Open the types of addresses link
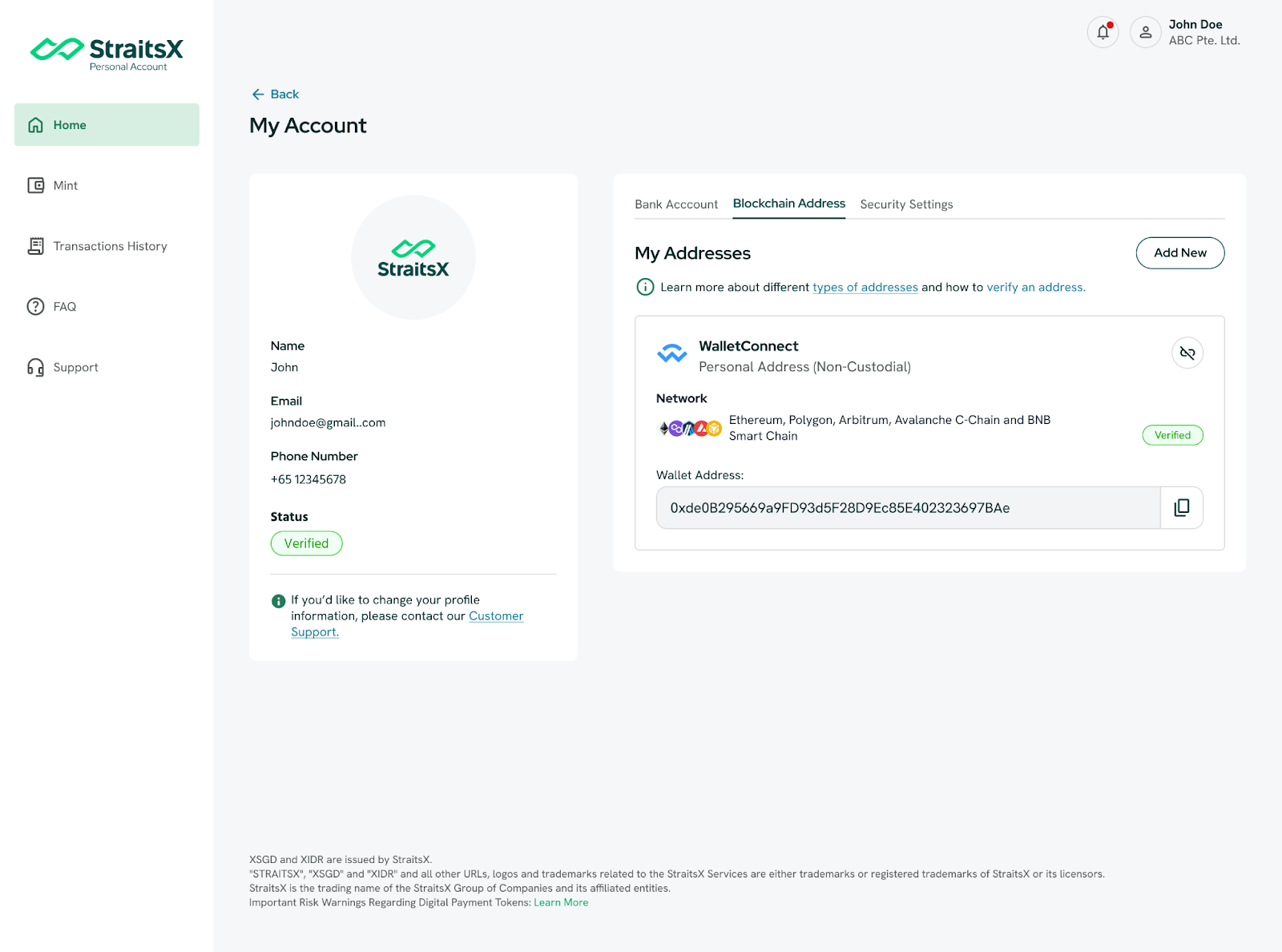 865,288
